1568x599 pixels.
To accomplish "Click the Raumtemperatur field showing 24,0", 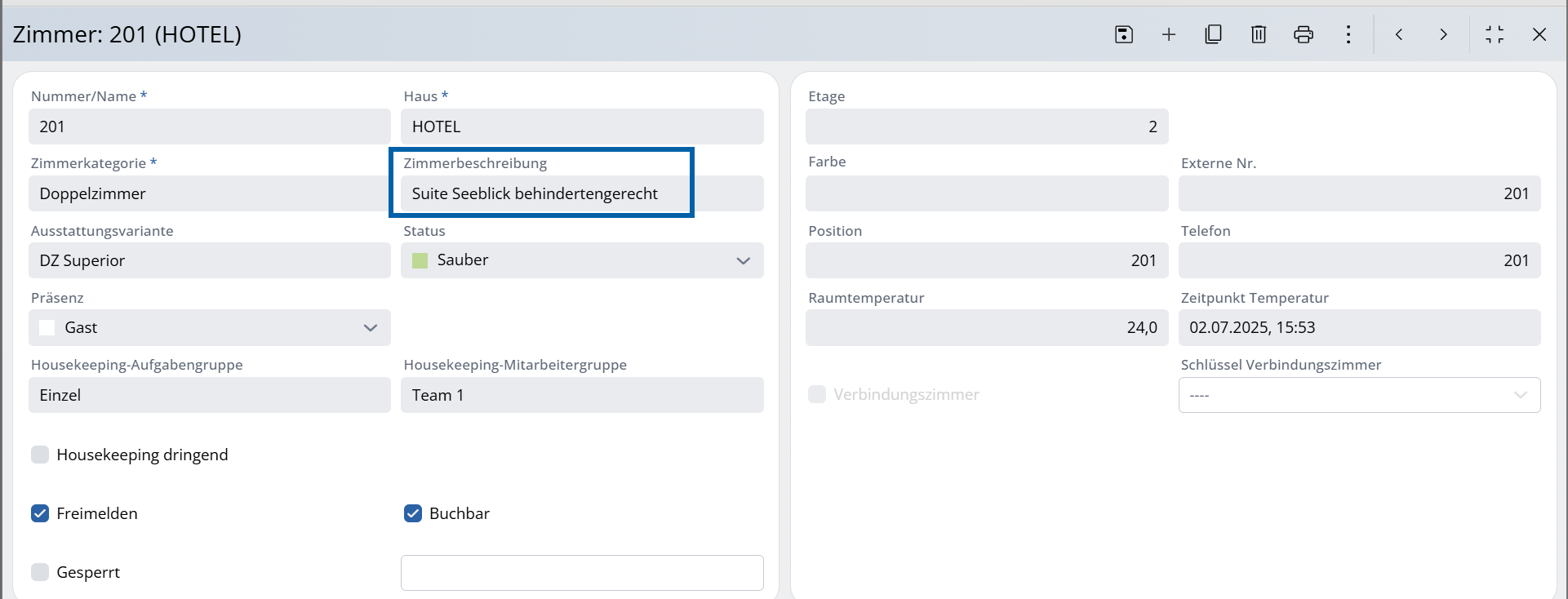I will [x=986, y=327].
